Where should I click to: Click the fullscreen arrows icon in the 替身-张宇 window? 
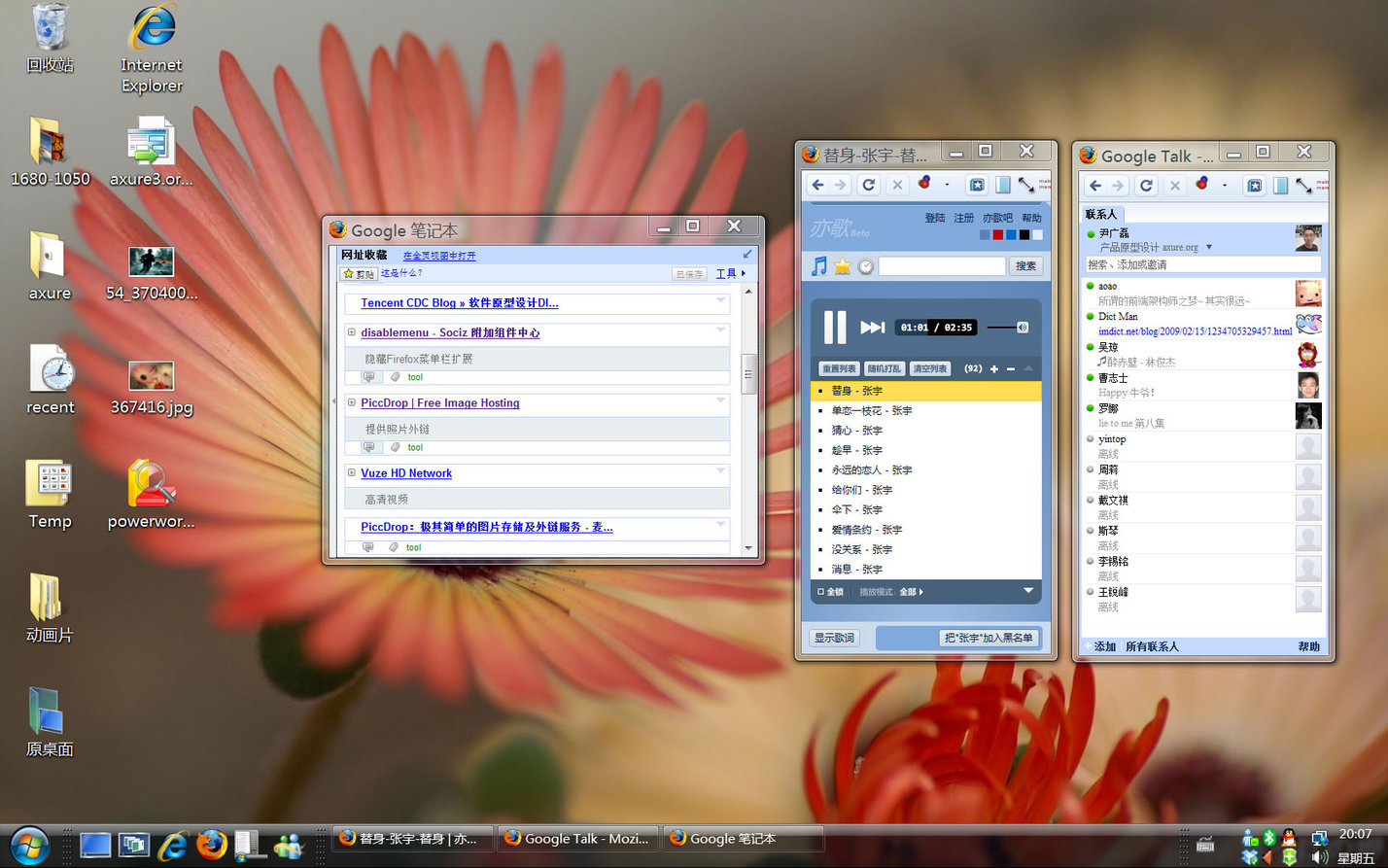coord(1026,185)
